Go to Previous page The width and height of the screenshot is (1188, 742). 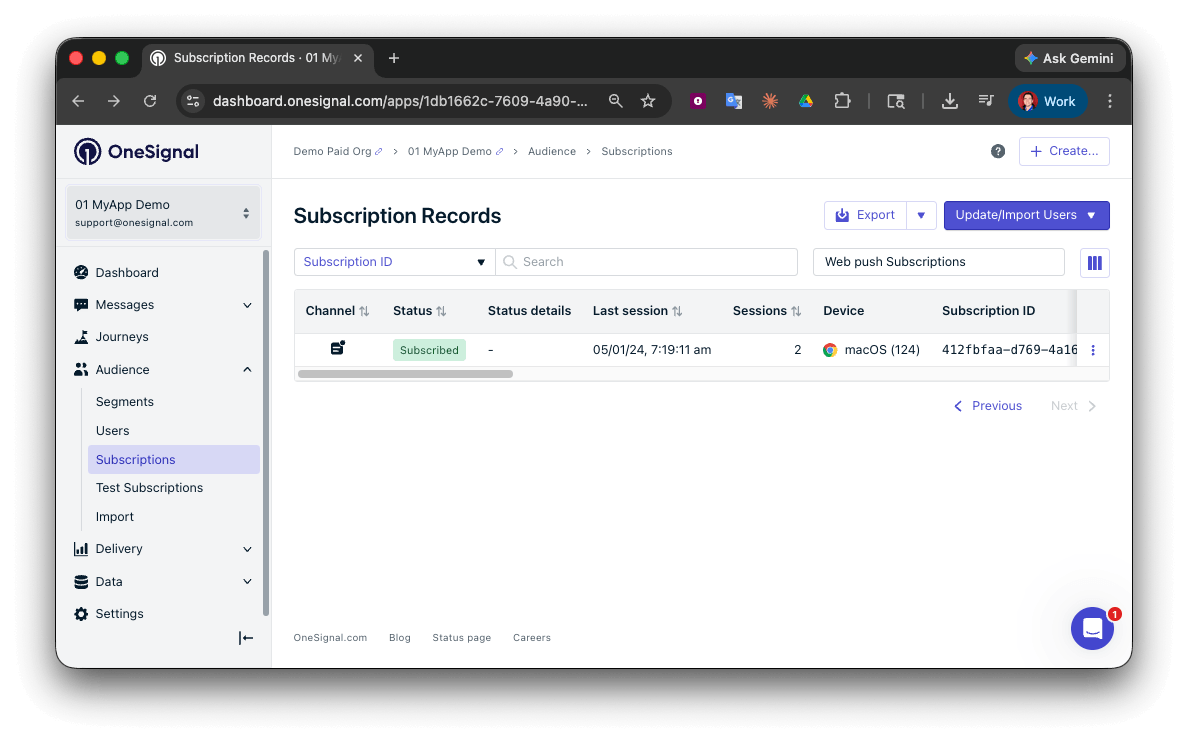coord(987,406)
